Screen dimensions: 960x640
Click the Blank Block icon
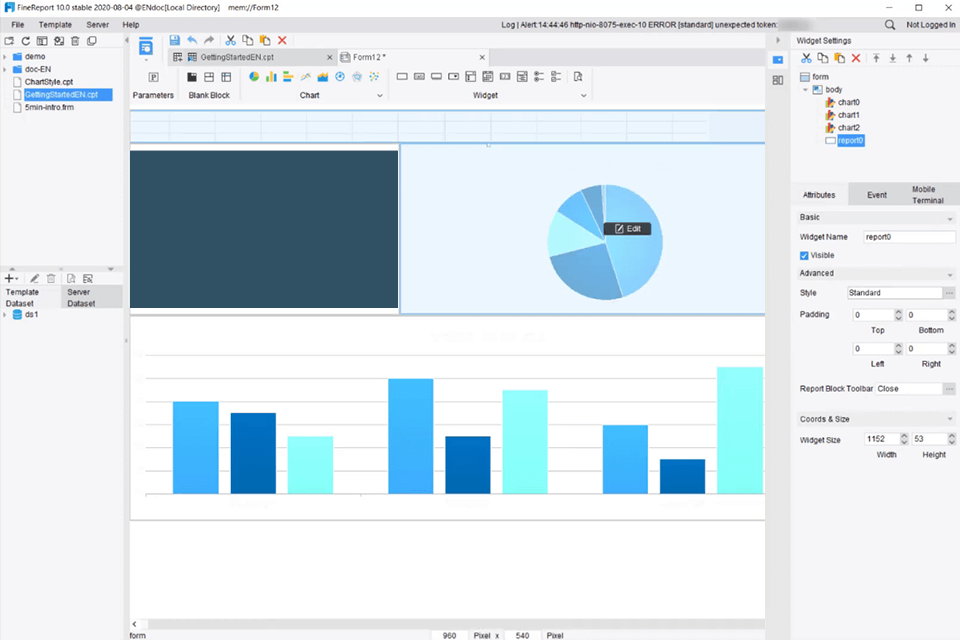[x=191, y=76]
